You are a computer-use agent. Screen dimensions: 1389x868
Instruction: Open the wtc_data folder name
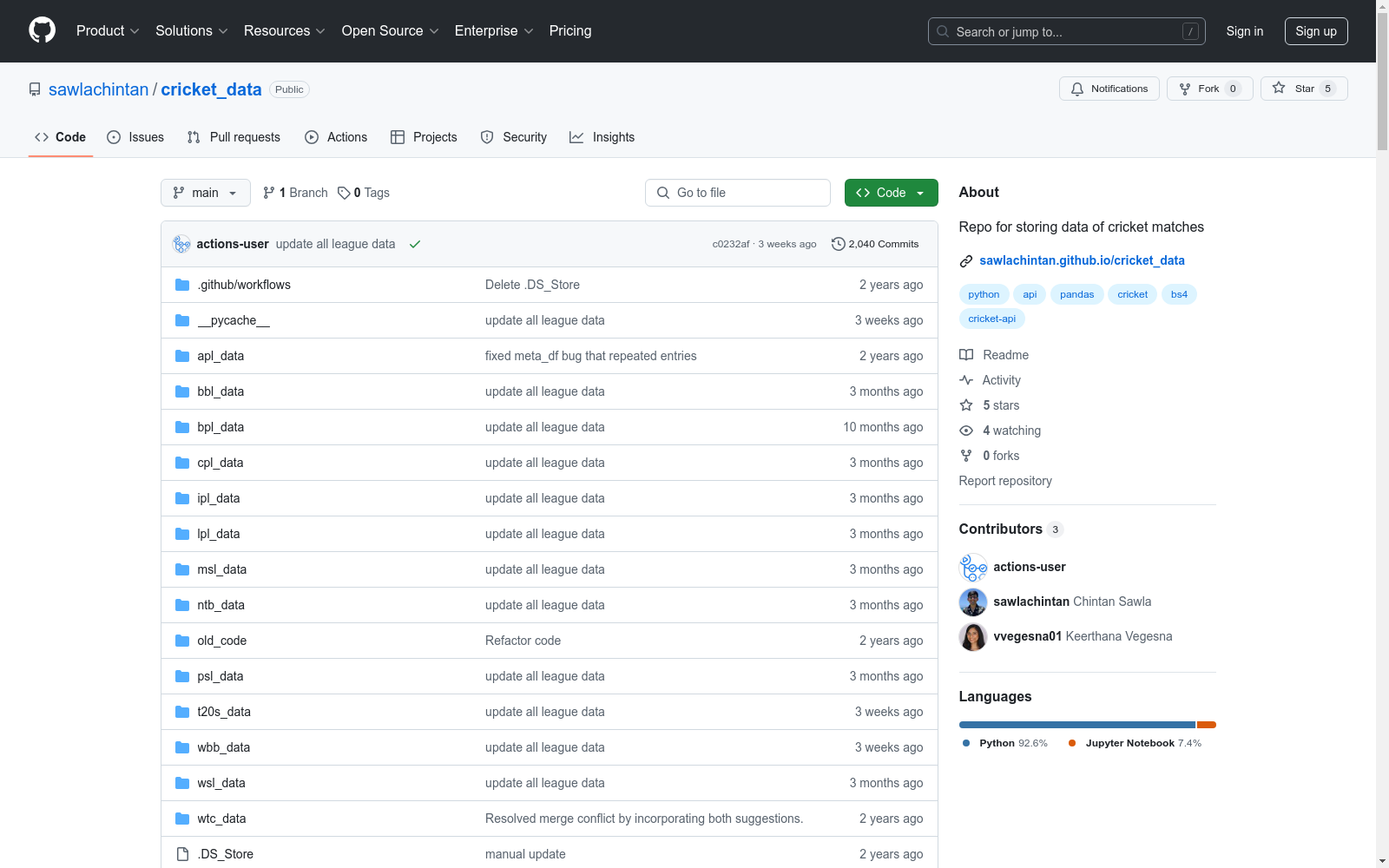(x=221, y=819)
